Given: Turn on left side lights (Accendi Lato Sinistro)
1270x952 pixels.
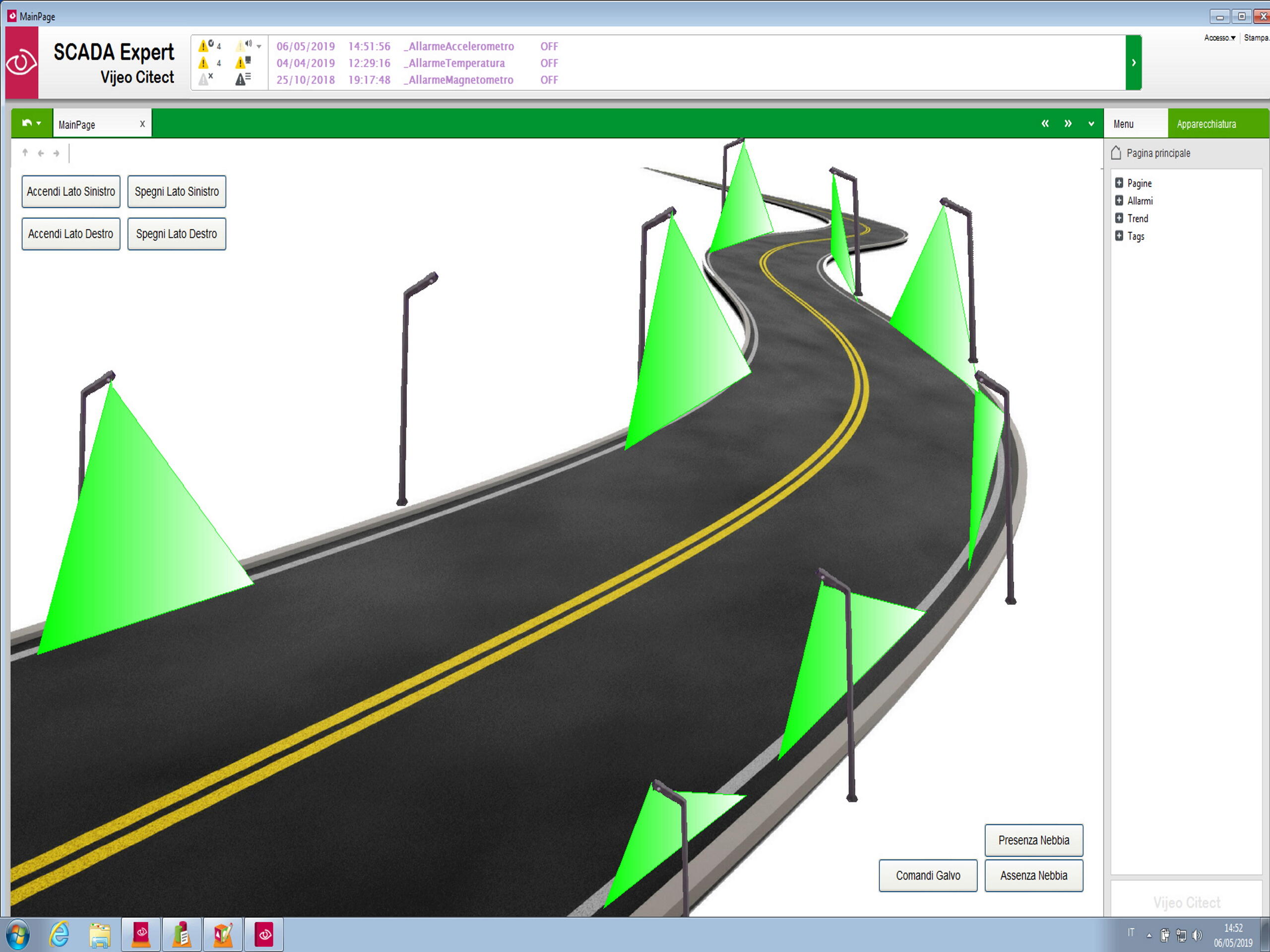Looking at the screenshot, I should (71, 192).
